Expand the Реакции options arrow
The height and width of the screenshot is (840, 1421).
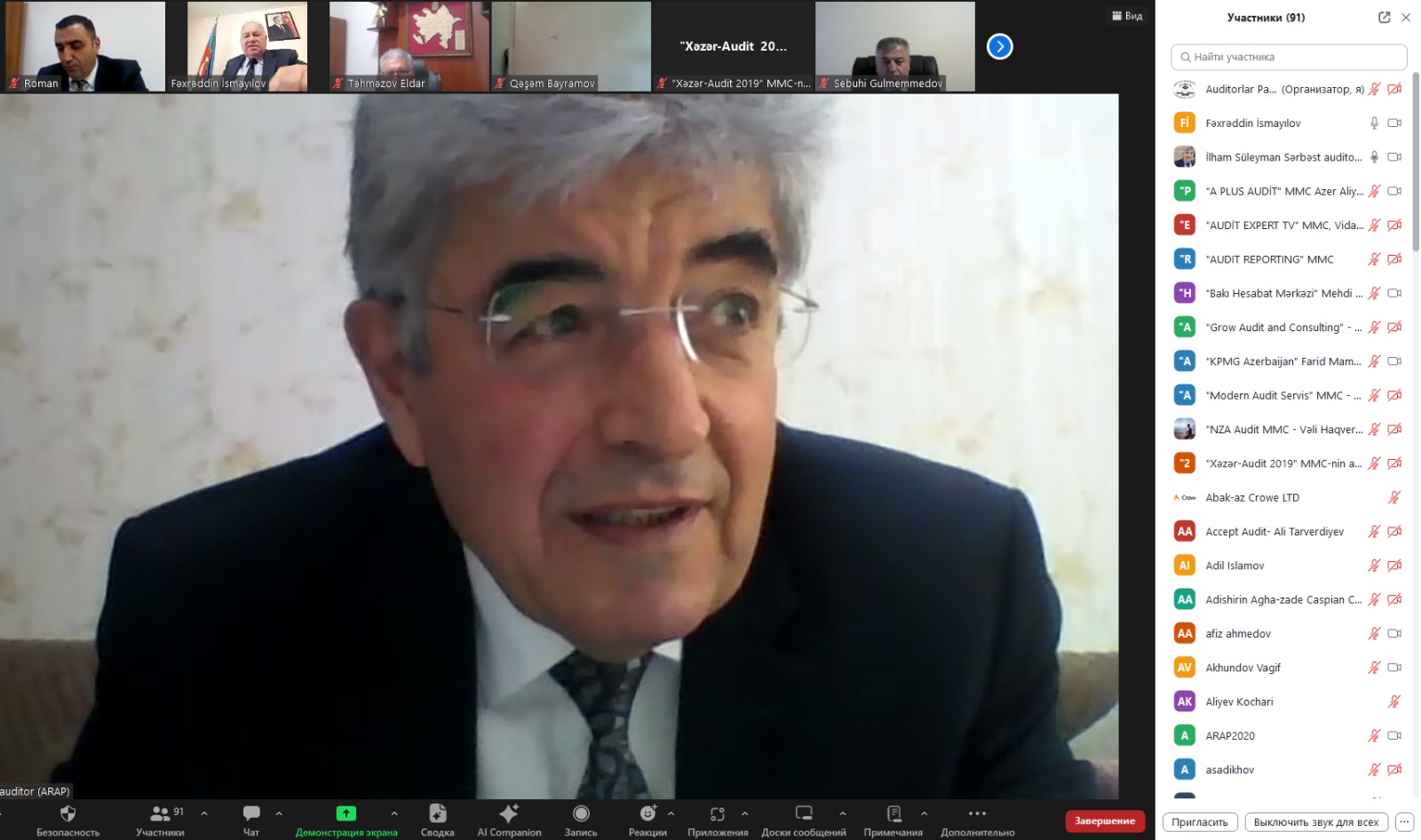[x=671, y=813]
